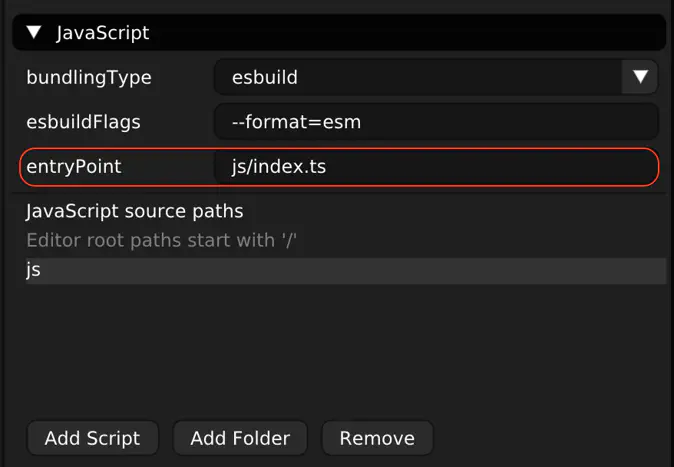Click right end of JavaScript header bar
Viewport: 674px width, 467px height.
(x=630, y=33)
